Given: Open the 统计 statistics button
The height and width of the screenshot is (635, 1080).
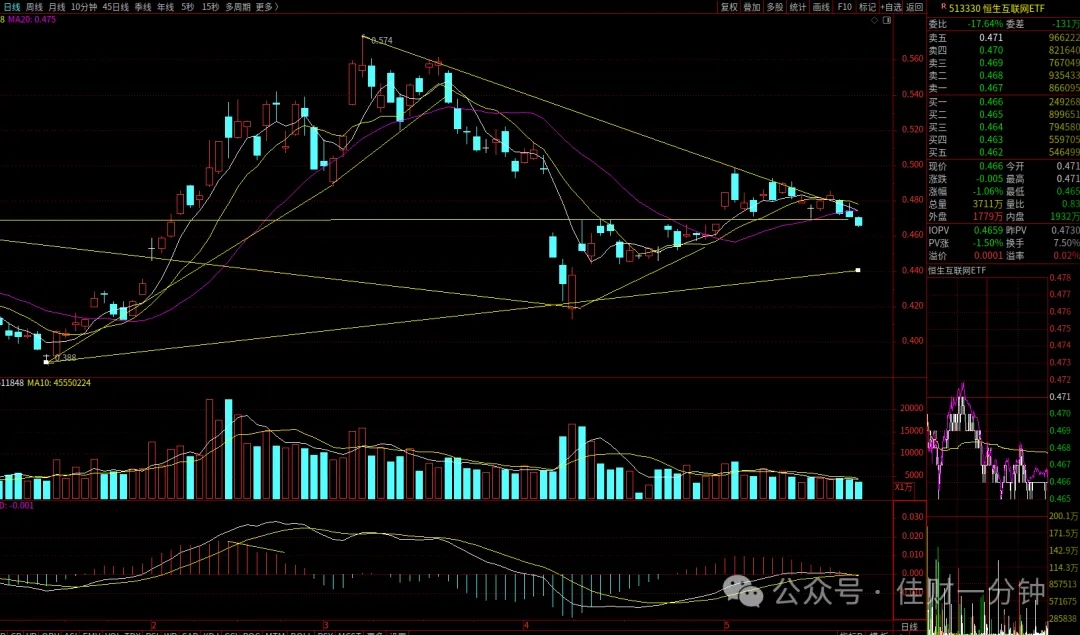Looking at the screenshot, I should [x=798, y=7].
